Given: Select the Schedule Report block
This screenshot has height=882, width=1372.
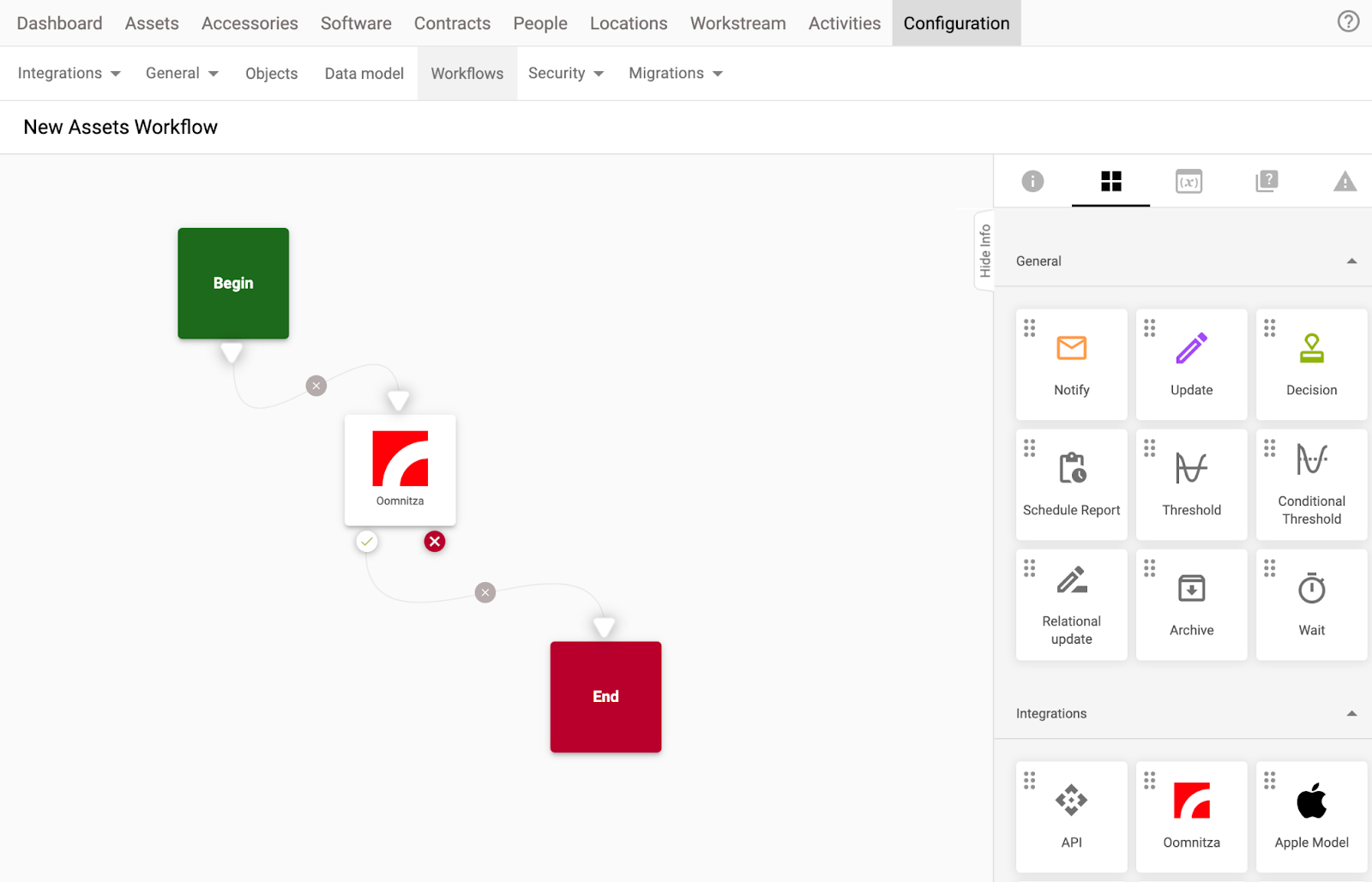Looking at the screenshot, I should click(x=1071, y=484).
